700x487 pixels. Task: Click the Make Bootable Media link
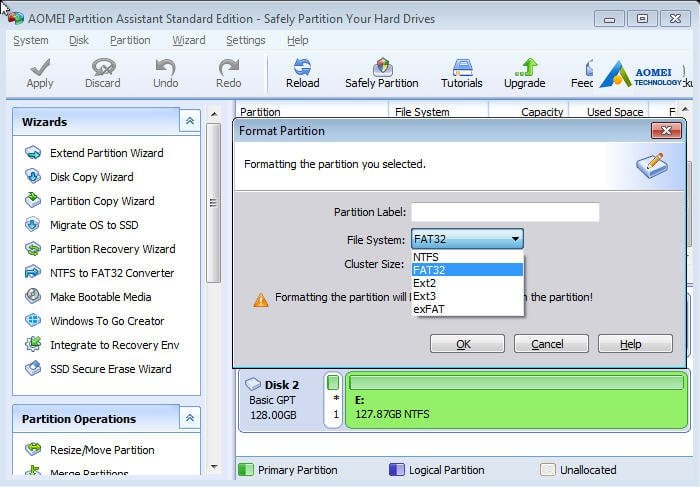click(x=101, y=297)
